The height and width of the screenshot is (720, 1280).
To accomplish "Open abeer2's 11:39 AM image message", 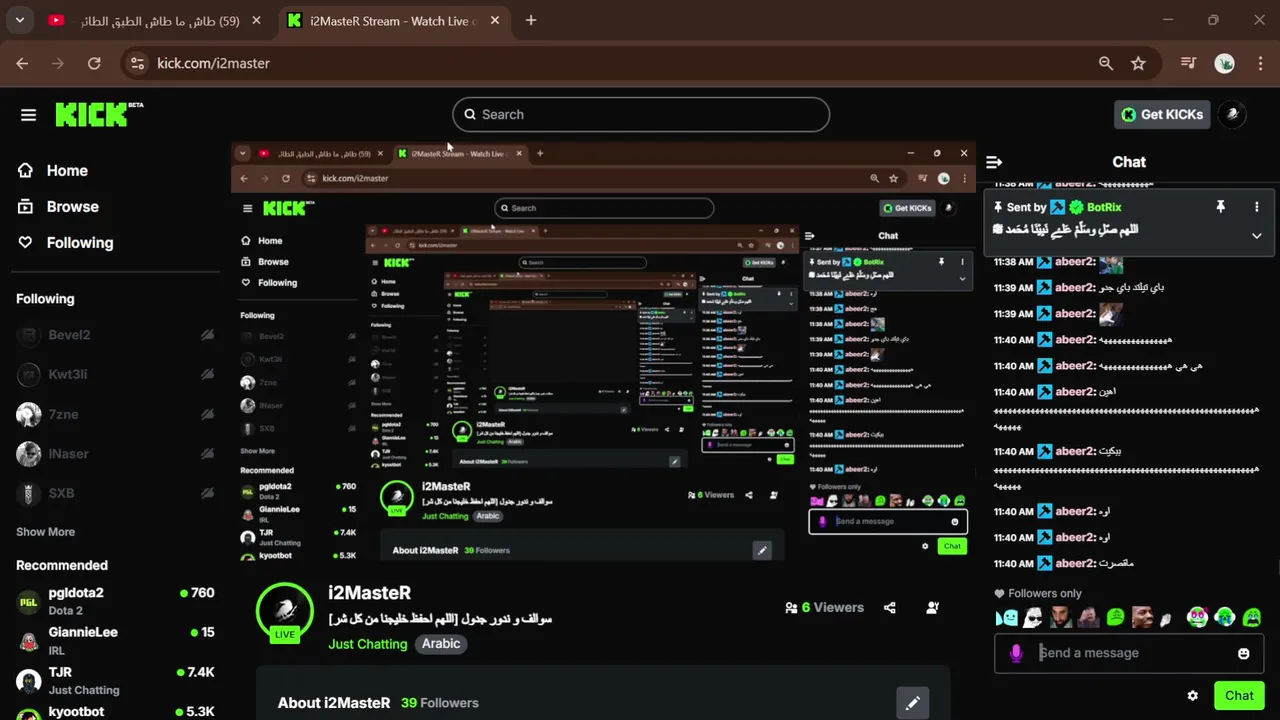I will [1110, 314].
